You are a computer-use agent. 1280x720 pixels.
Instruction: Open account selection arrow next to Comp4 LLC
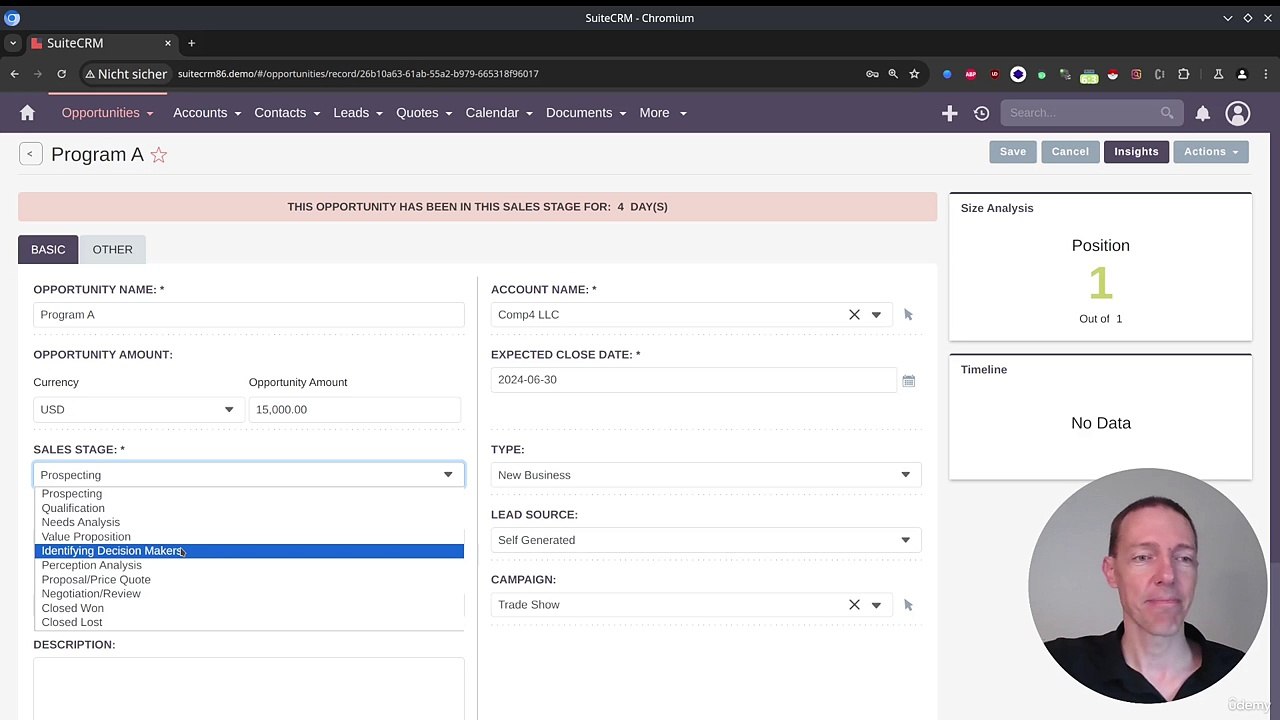908,315
